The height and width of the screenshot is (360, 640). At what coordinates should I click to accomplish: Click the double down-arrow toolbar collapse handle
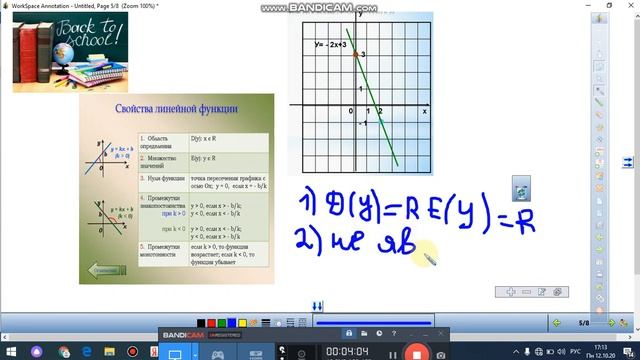pos(317,306)
